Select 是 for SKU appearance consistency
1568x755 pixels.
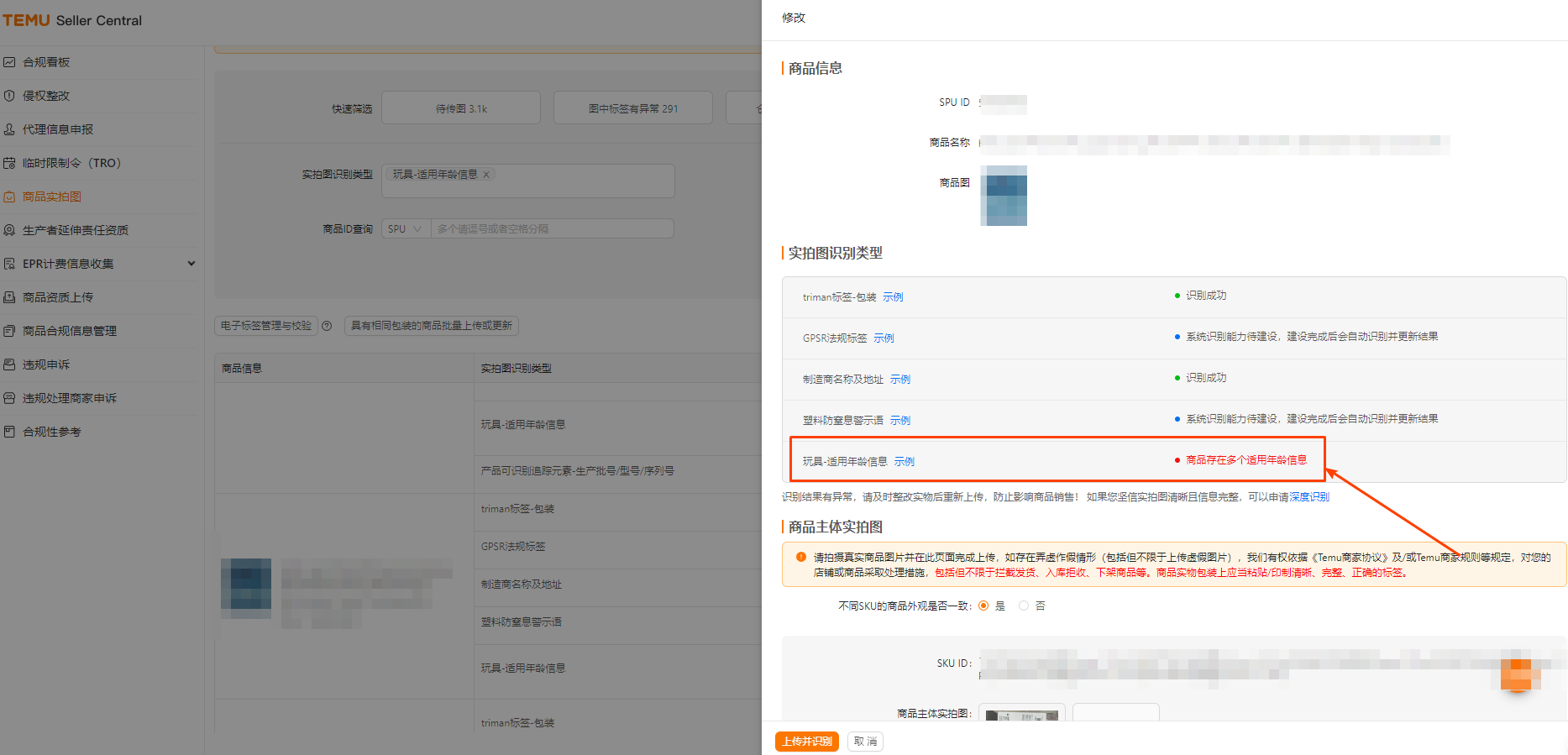coord(983,606)
